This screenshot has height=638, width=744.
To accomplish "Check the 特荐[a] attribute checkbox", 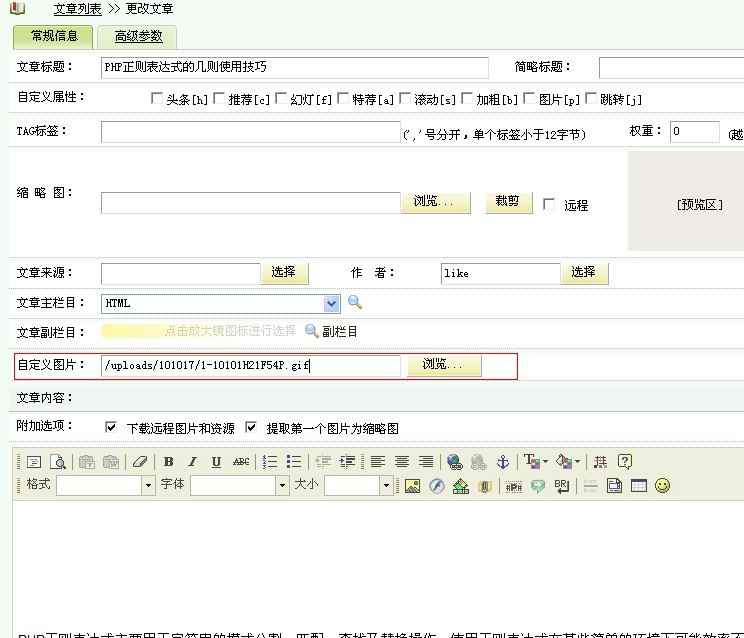I will click(343, 98).
